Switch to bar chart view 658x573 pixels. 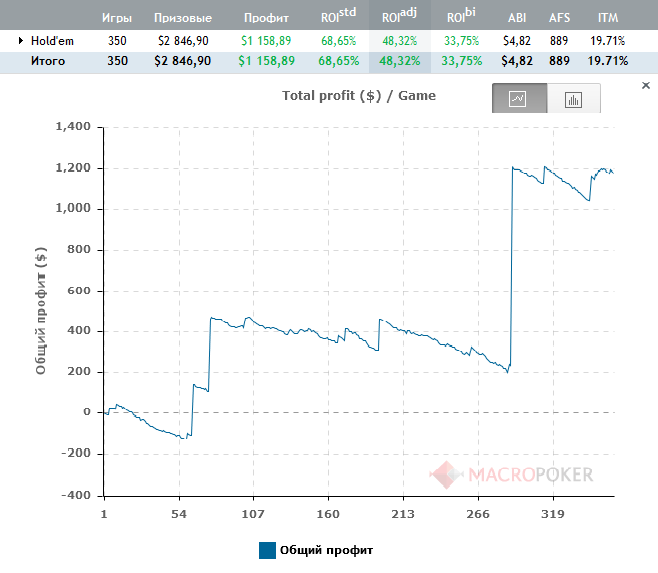point(574,98)
